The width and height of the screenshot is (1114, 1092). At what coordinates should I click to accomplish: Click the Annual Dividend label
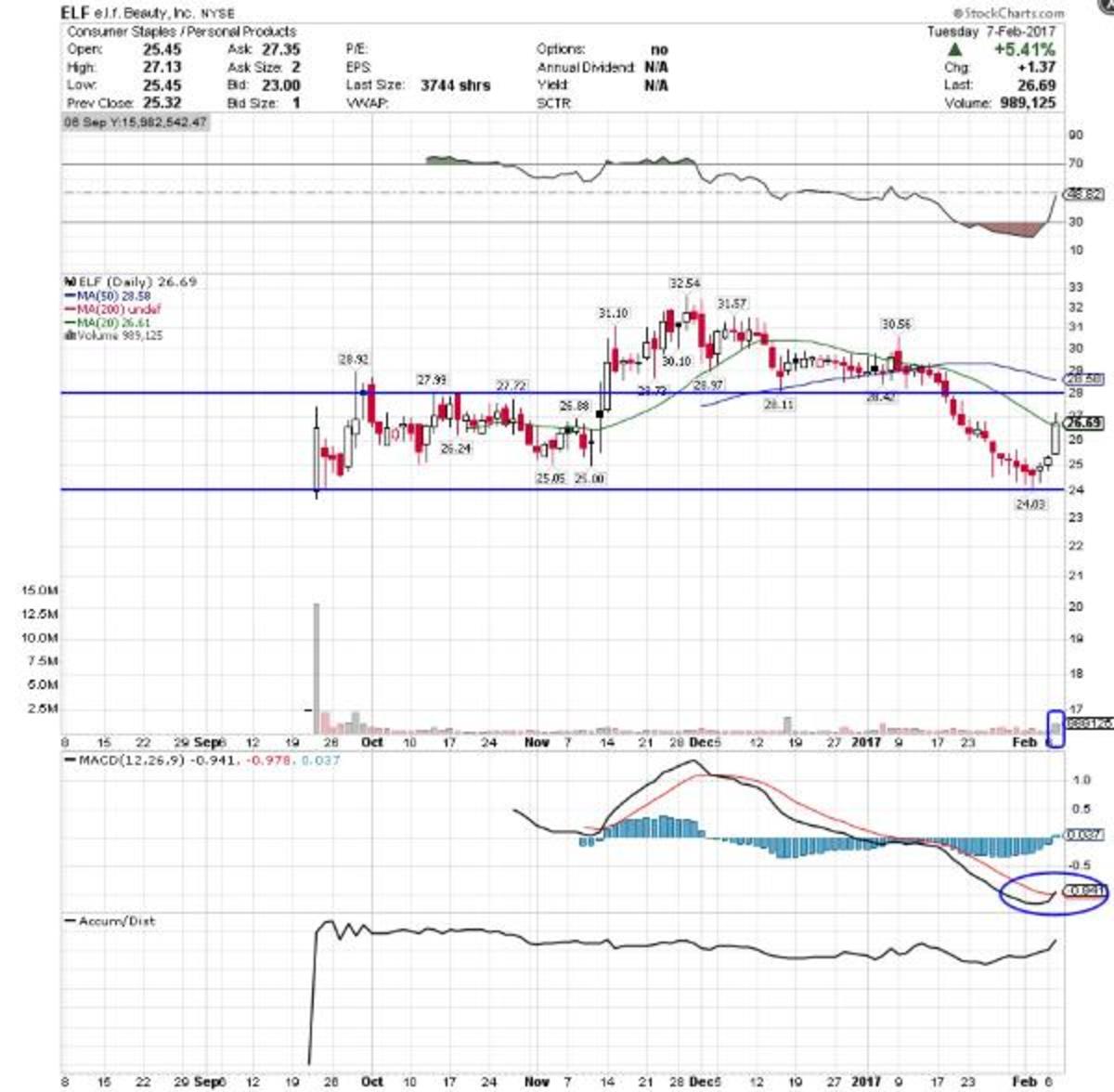tap(586, 67)
